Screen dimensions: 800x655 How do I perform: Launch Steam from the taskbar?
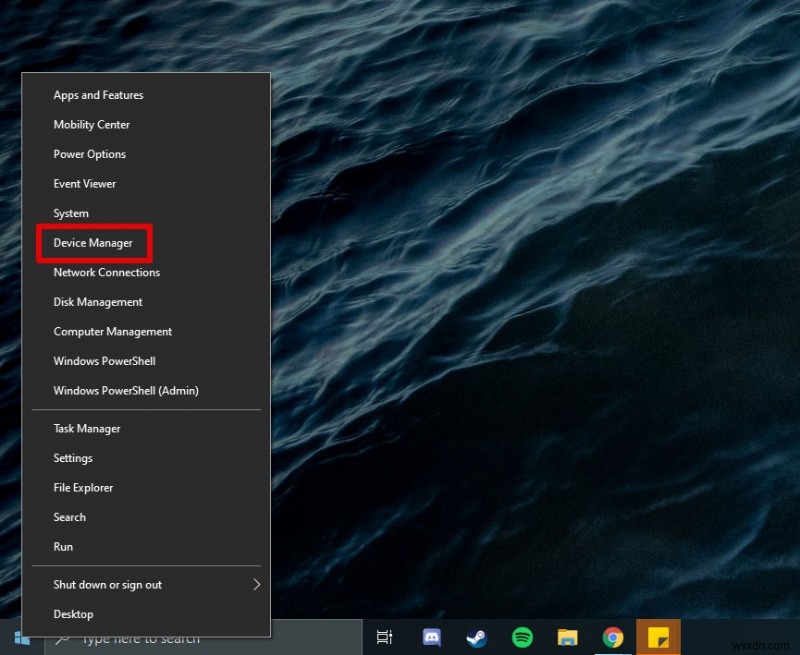click(x=475, y=637)
